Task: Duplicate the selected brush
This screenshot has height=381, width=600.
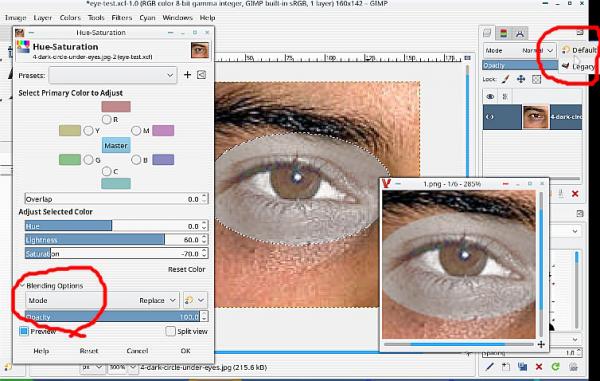Action: coord(522,367)
